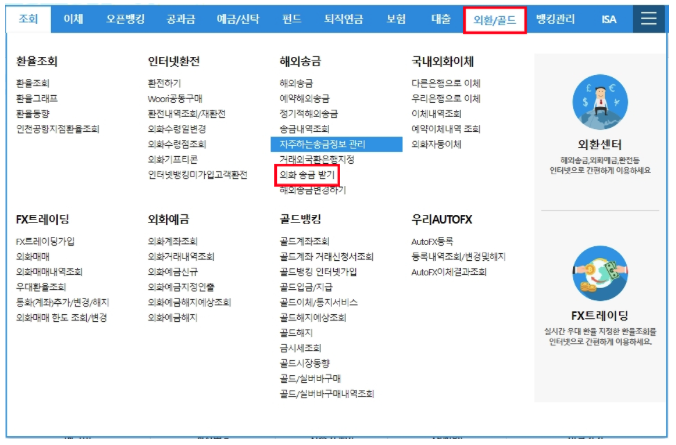Open 정기적해외송금
The image size is (676, 445).
click(x=309, y=114)
